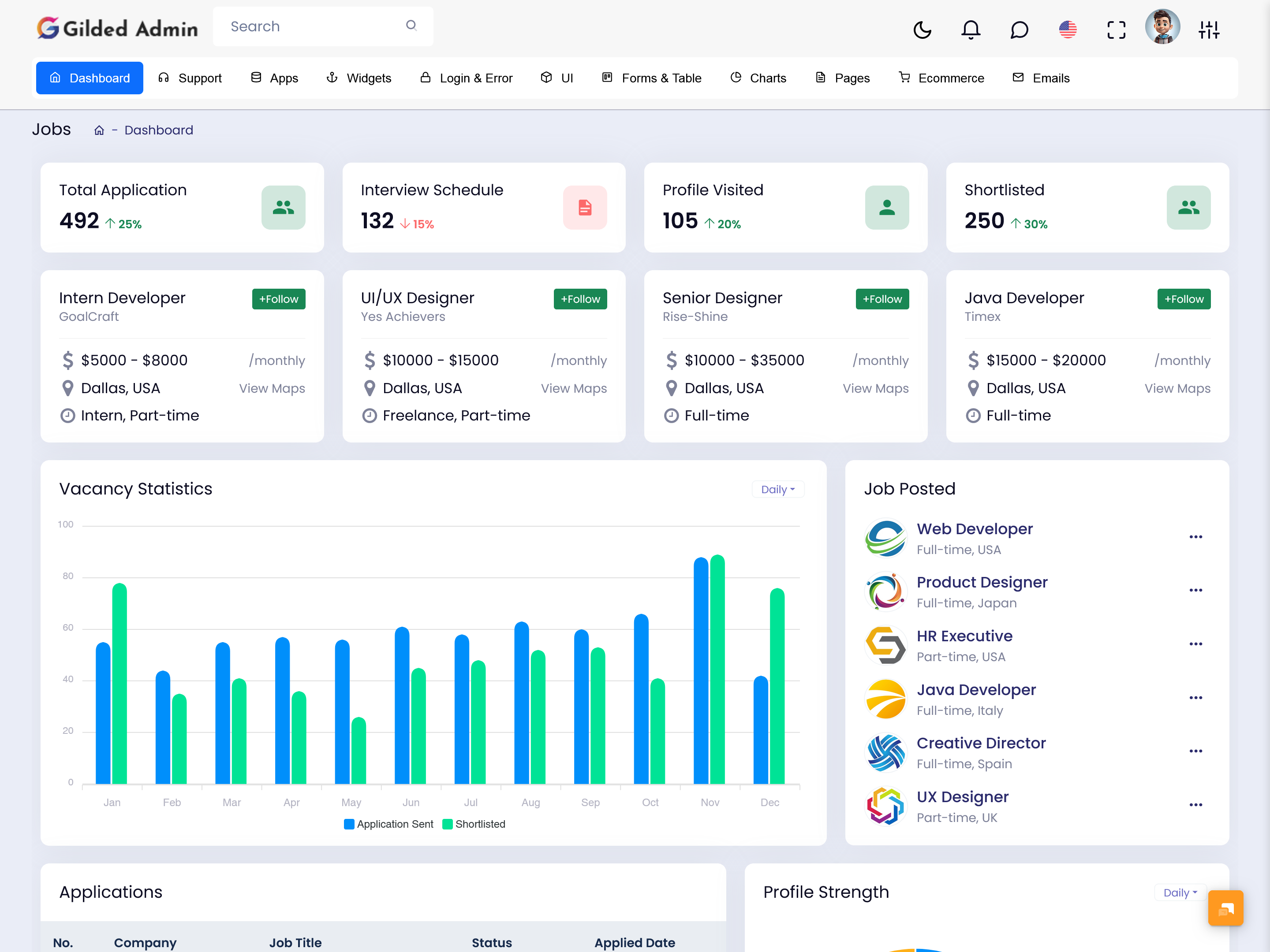
Task: Open notifications bell icon
Action: tap(970, 29)
